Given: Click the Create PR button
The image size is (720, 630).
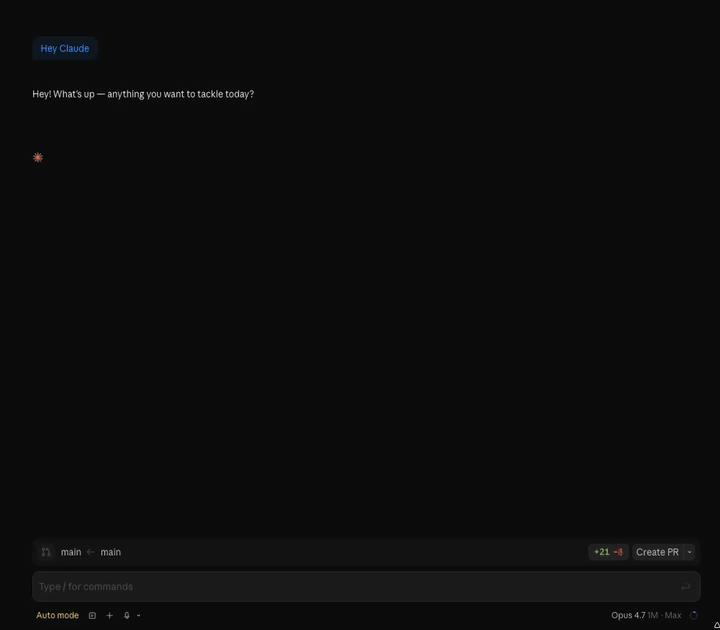Looking at the screenshot, I should pos(657,552).
